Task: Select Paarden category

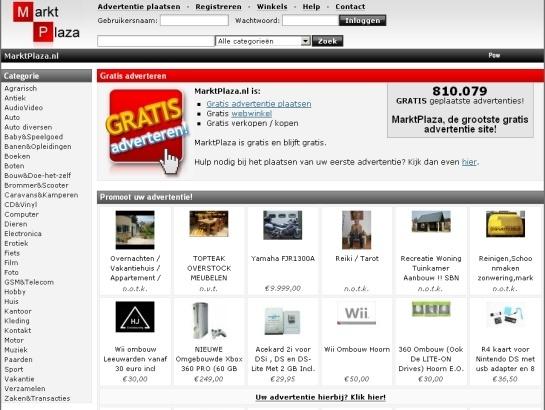Action: click(18, 360)
